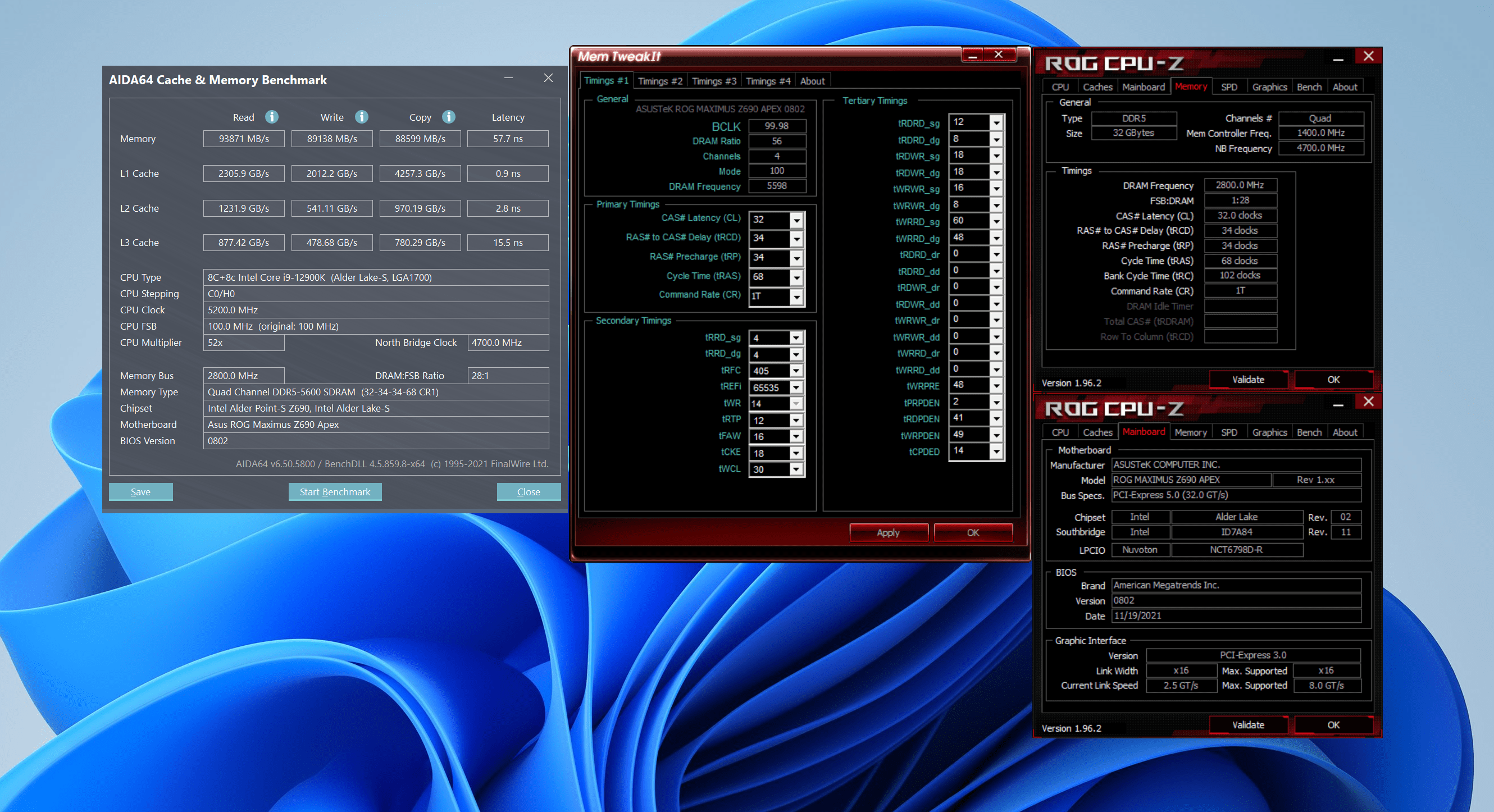Screen dimensions: 1494x812
Task: Open Graphics tab in CPU-Z Mainboard window
Action: [1269, 433]
